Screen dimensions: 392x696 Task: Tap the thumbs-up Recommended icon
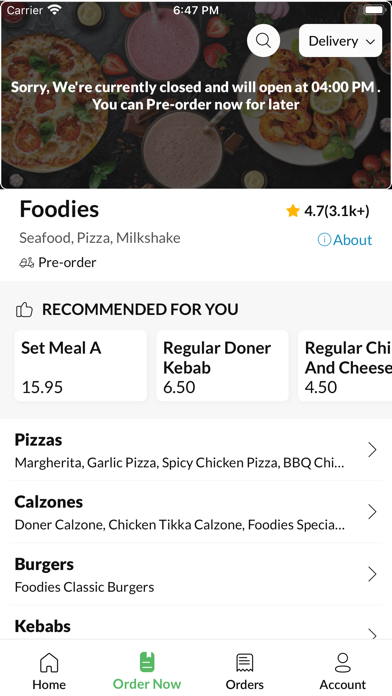tap(24, 309)
